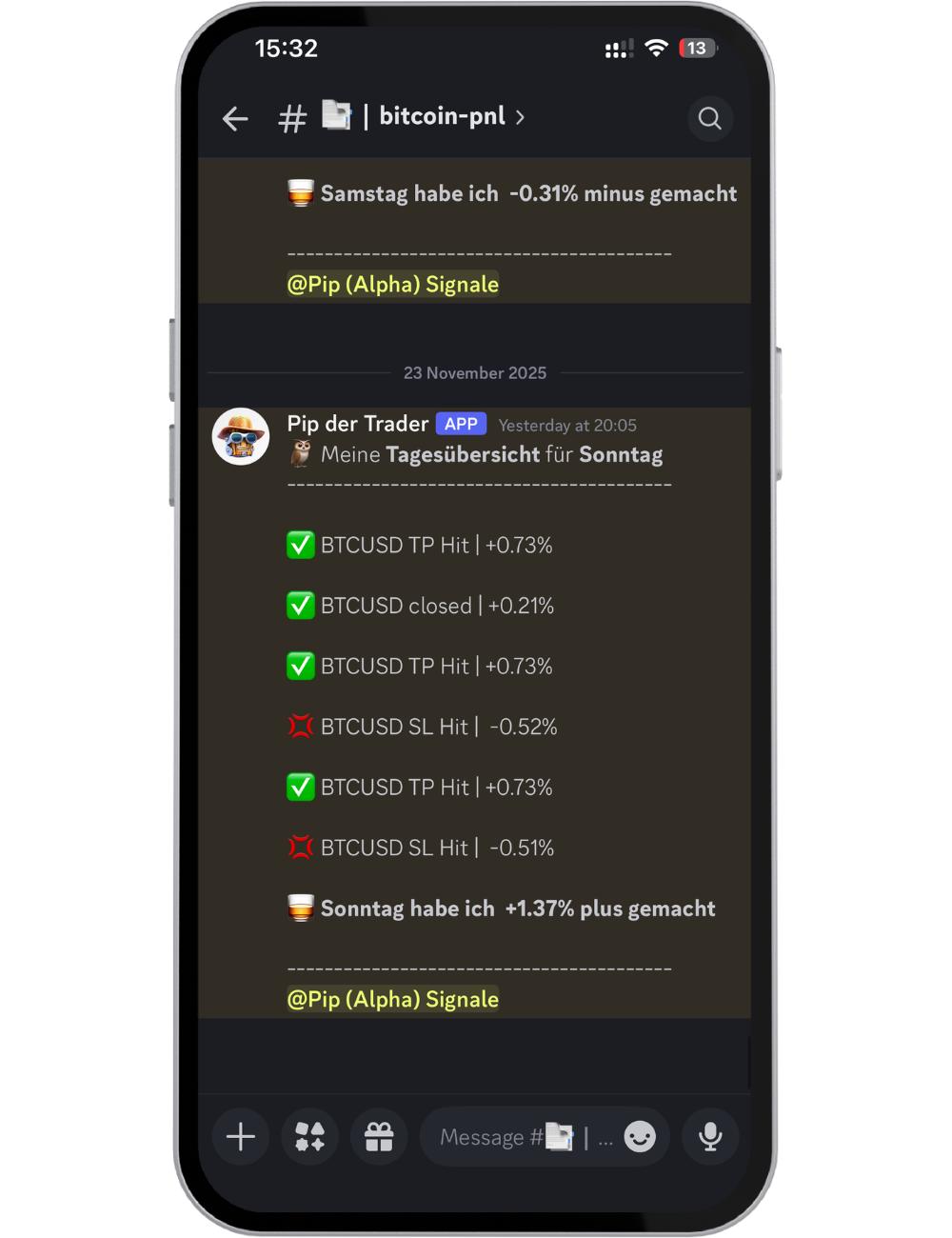Tap the plus attachment icon
952x1238 pixels.
point(241,1136)
